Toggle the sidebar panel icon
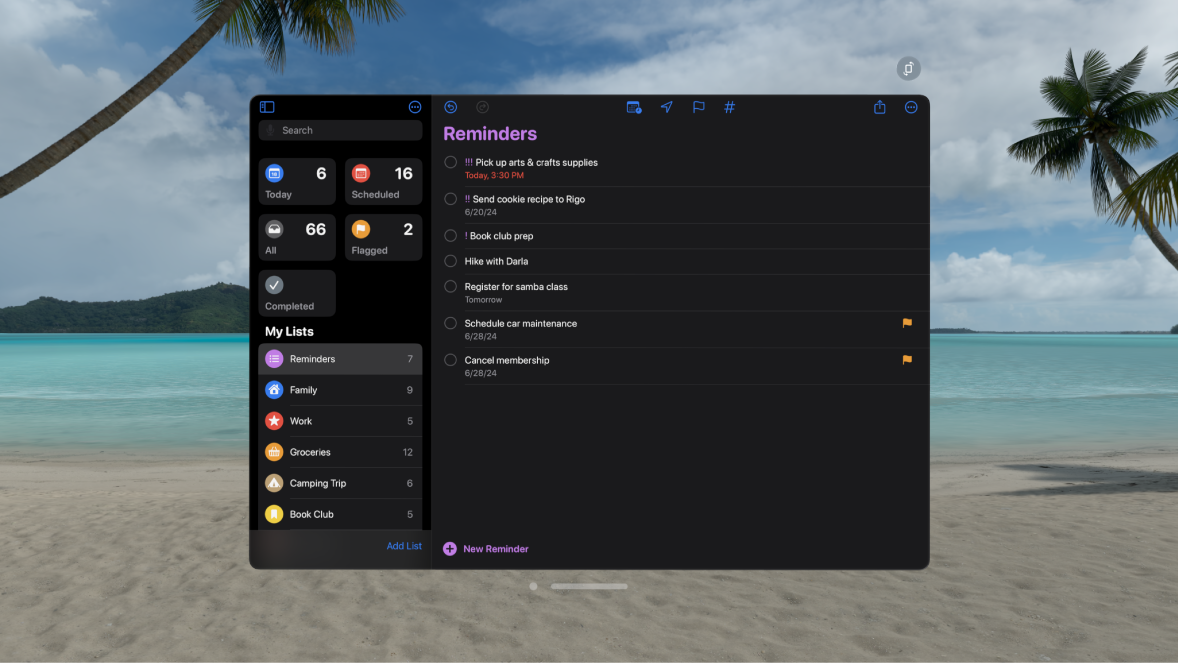 point(267,107)
